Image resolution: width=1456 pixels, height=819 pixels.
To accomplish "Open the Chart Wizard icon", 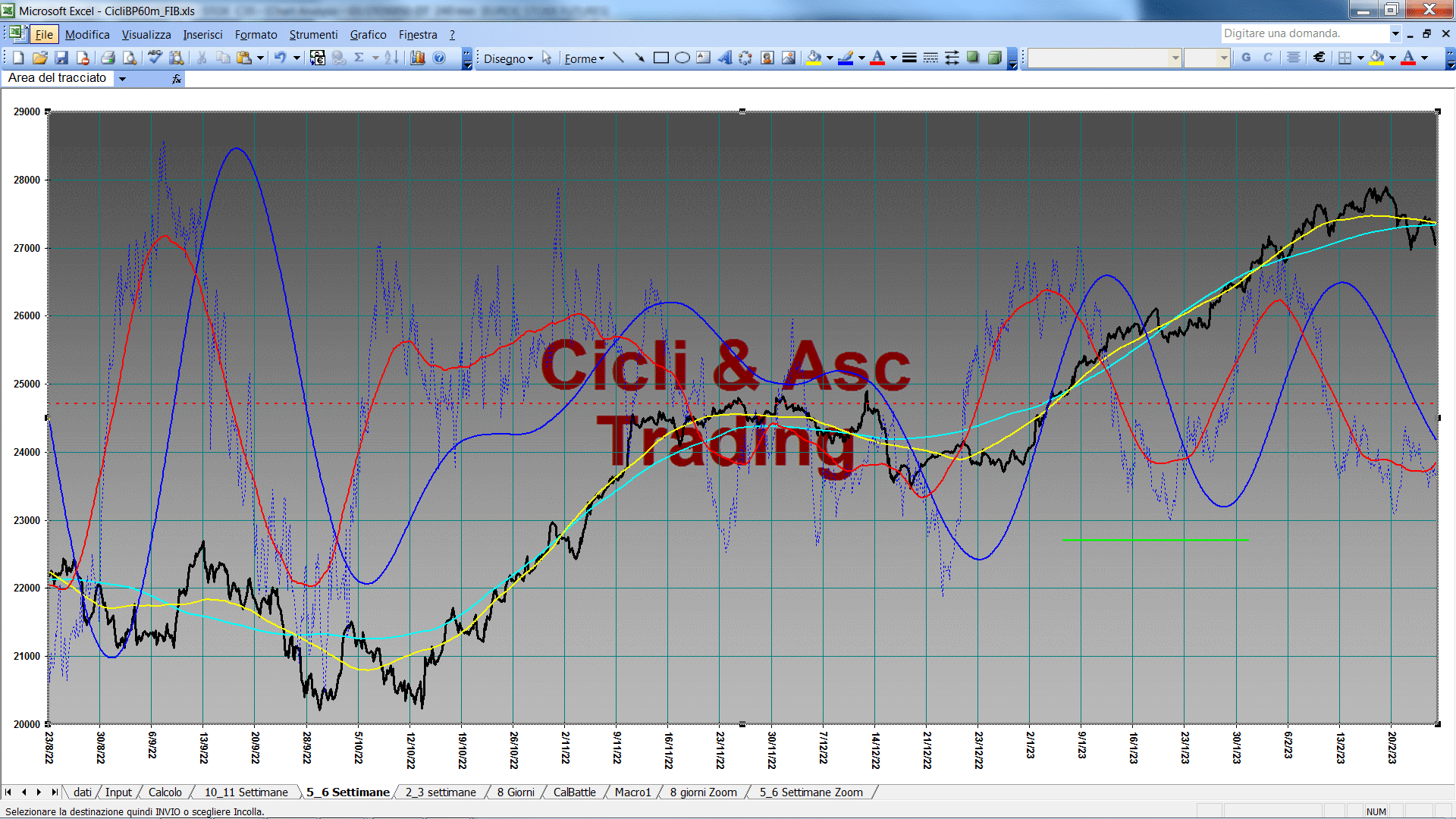I will point(417,58).
